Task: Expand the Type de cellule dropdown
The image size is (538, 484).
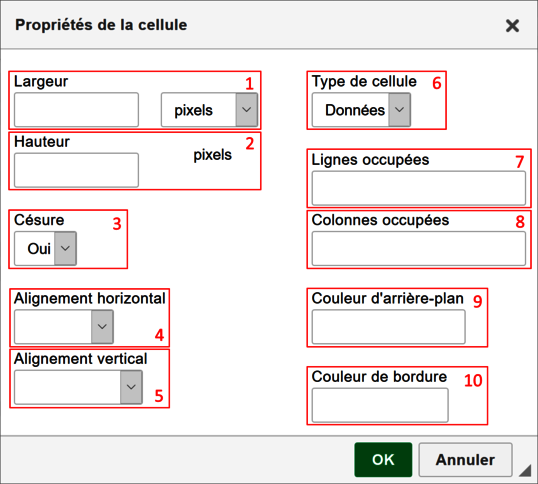Action: click(361, 110)
